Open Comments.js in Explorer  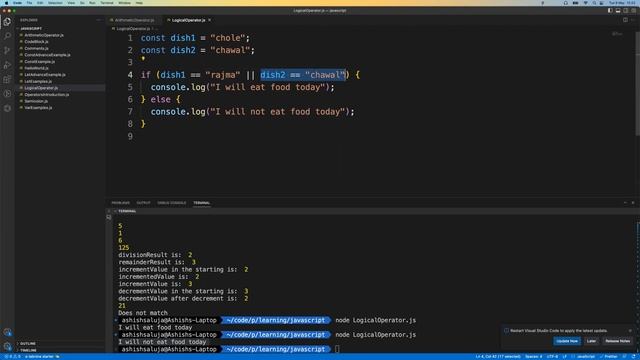click(x=36, y=48)
